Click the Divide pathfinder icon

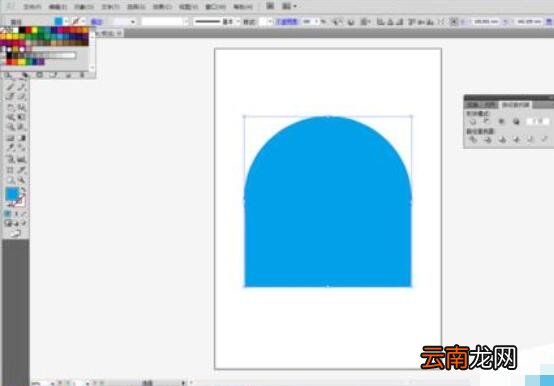472,140
